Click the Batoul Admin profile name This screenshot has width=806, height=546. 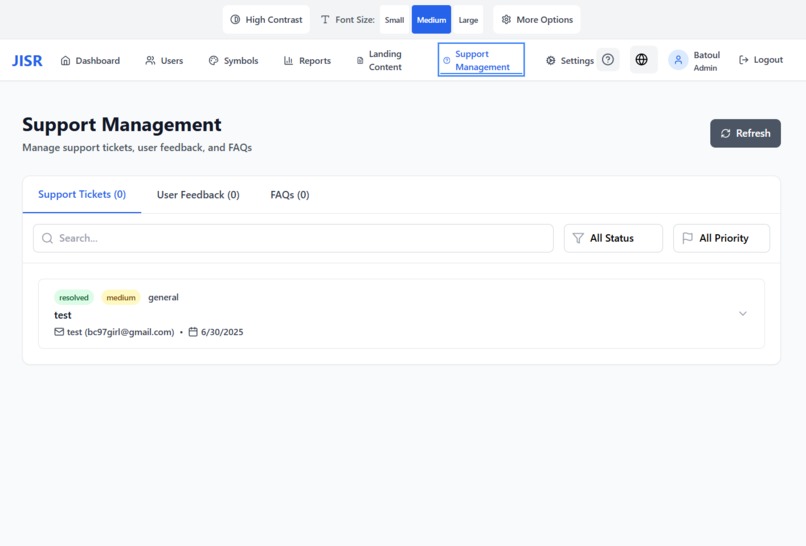point(707,61)
